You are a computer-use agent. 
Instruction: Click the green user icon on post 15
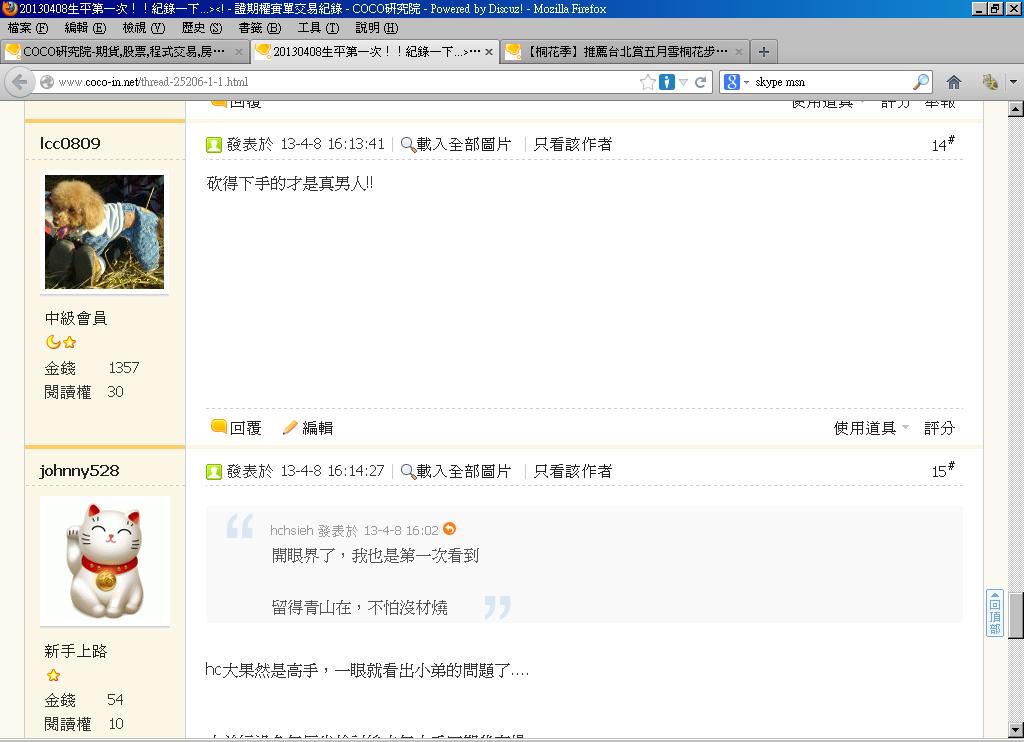click(x=214, y=472)
